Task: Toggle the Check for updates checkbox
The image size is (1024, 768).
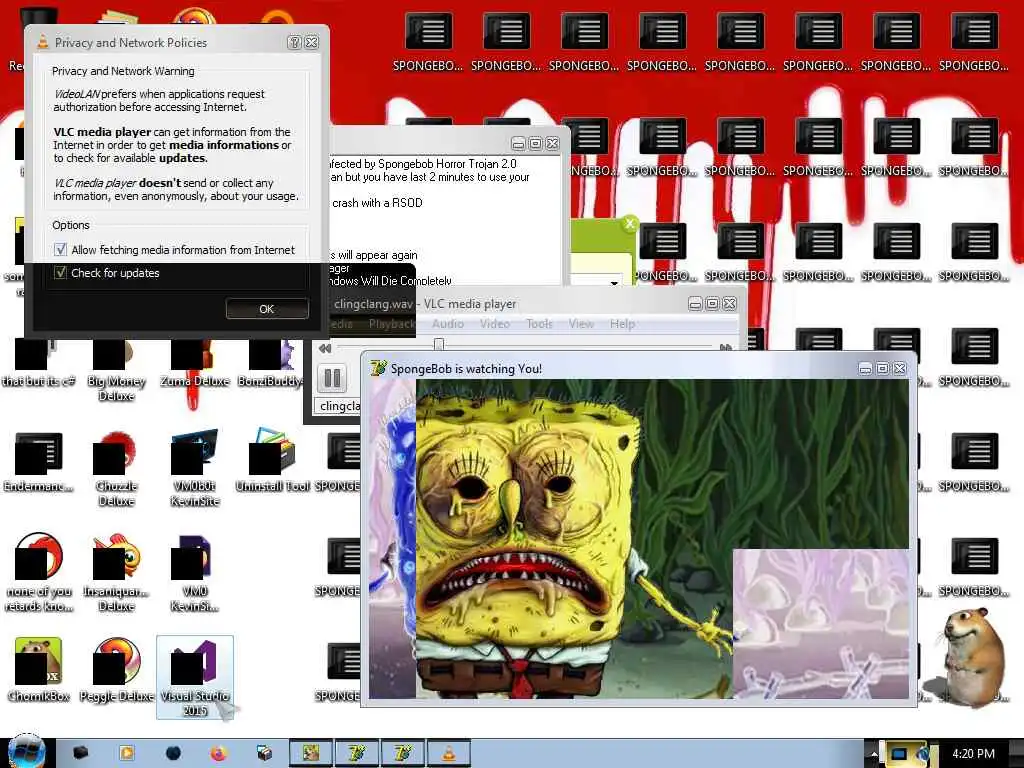Action: tap(60, 272)
